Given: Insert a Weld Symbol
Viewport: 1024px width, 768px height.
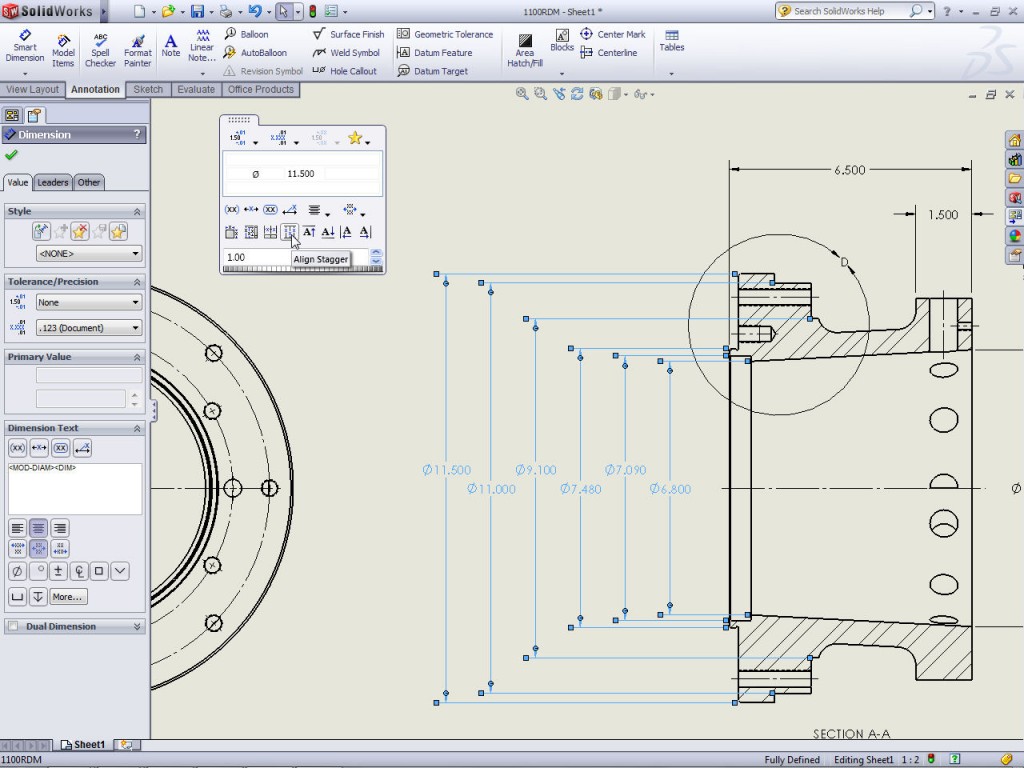Looking at the screenshot, I should 347,52.
